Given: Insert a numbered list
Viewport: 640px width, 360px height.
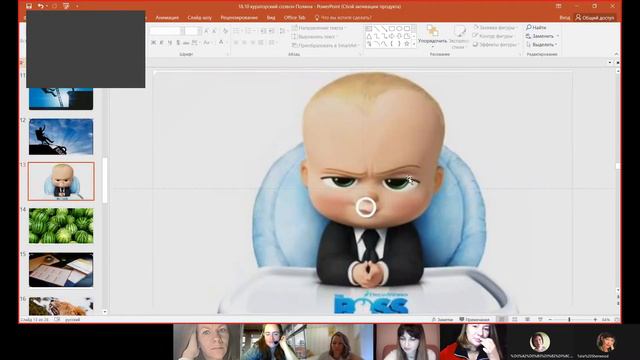Looking at the screenshot, I should 249,31.
